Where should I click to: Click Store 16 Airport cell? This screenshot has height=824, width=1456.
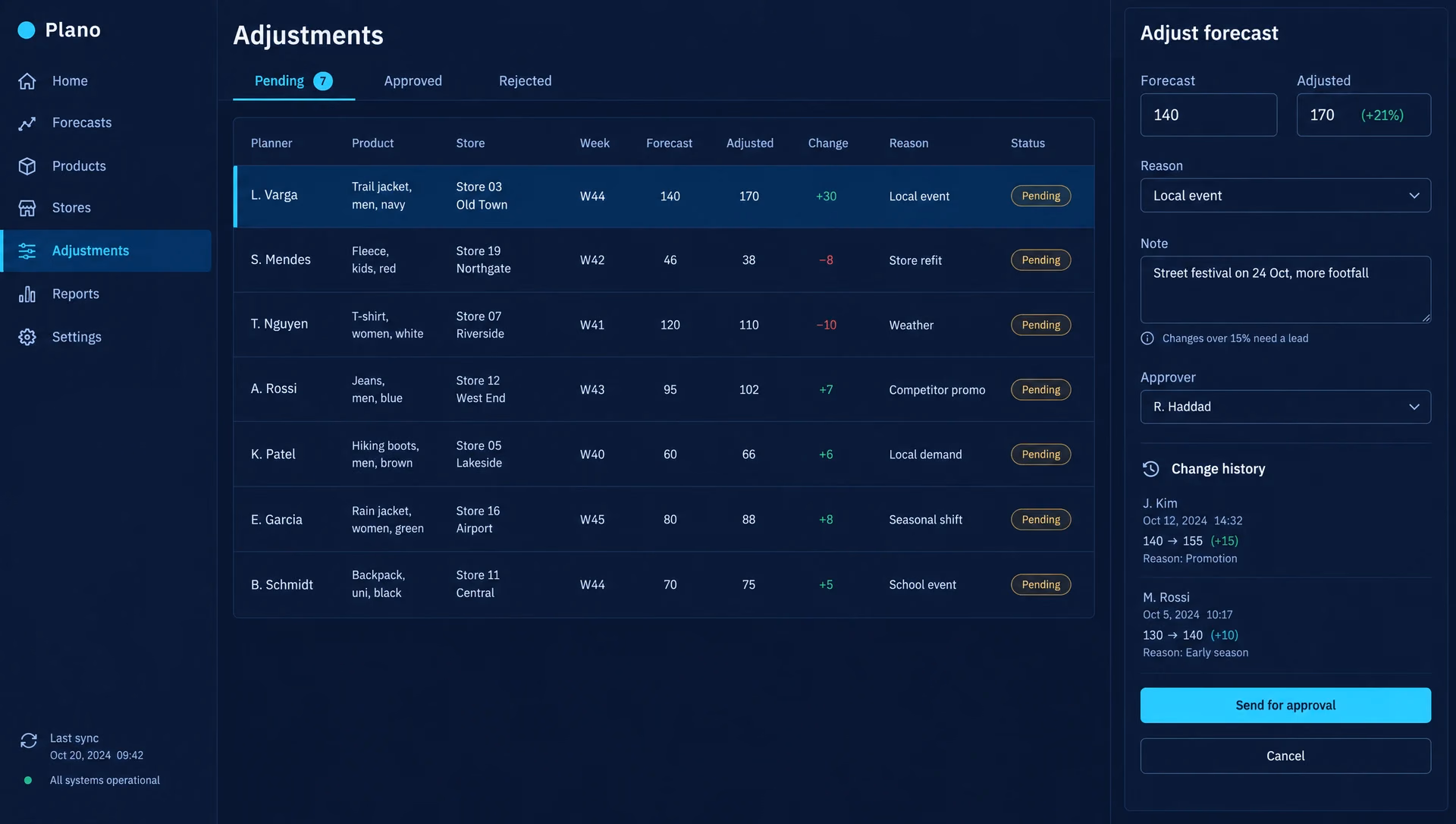pyautogui.click(x=478, y=520)
